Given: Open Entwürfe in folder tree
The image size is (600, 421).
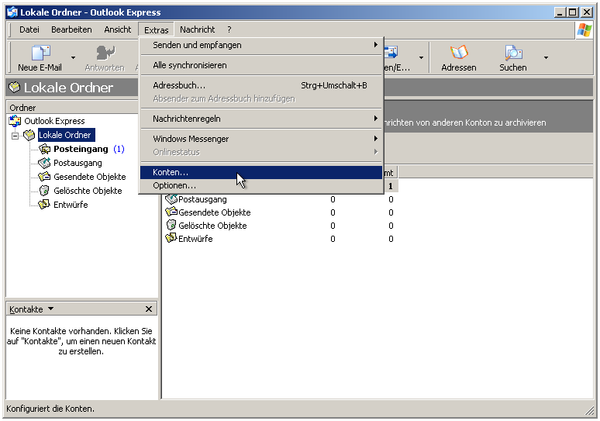Looking at the screenshot, I should coord(70,205).
